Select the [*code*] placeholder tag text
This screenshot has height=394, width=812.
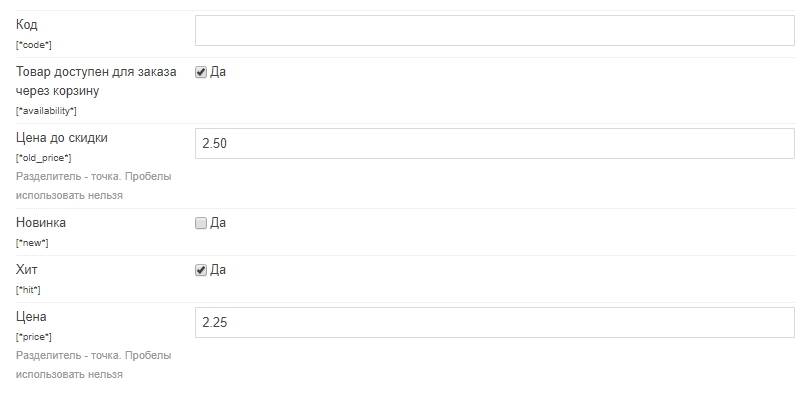tap(34, 45)
